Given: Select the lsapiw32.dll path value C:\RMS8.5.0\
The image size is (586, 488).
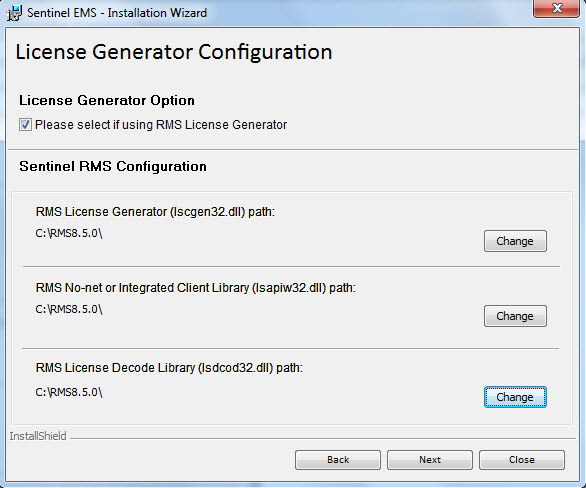Looking at the screenshot, I should click(69, 309).
